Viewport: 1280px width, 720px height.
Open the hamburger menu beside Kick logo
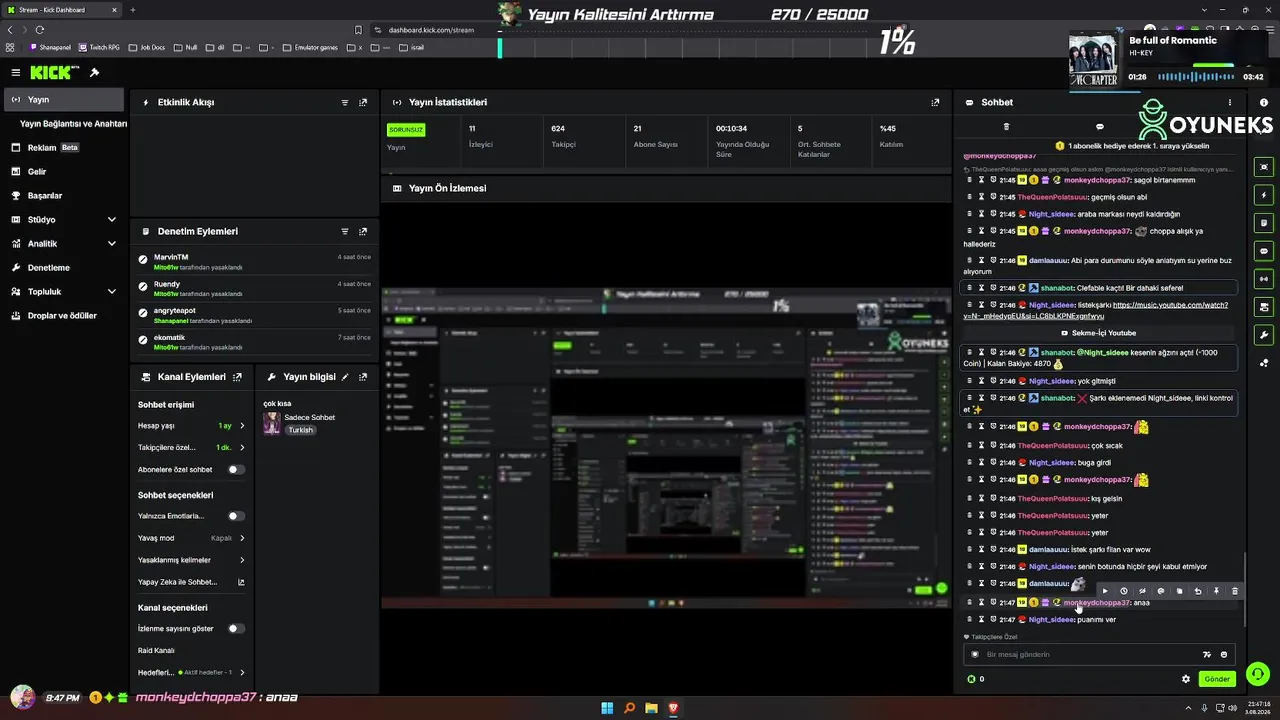16,73
